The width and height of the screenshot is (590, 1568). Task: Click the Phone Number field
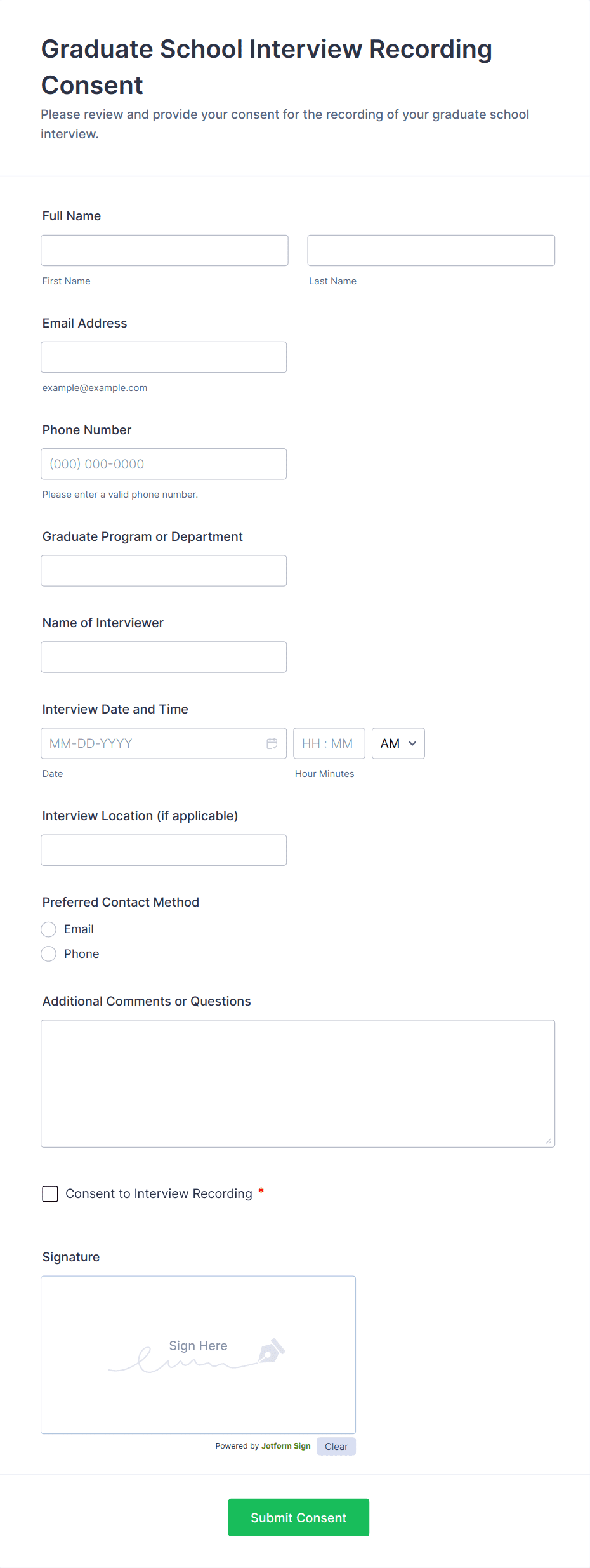164,464
